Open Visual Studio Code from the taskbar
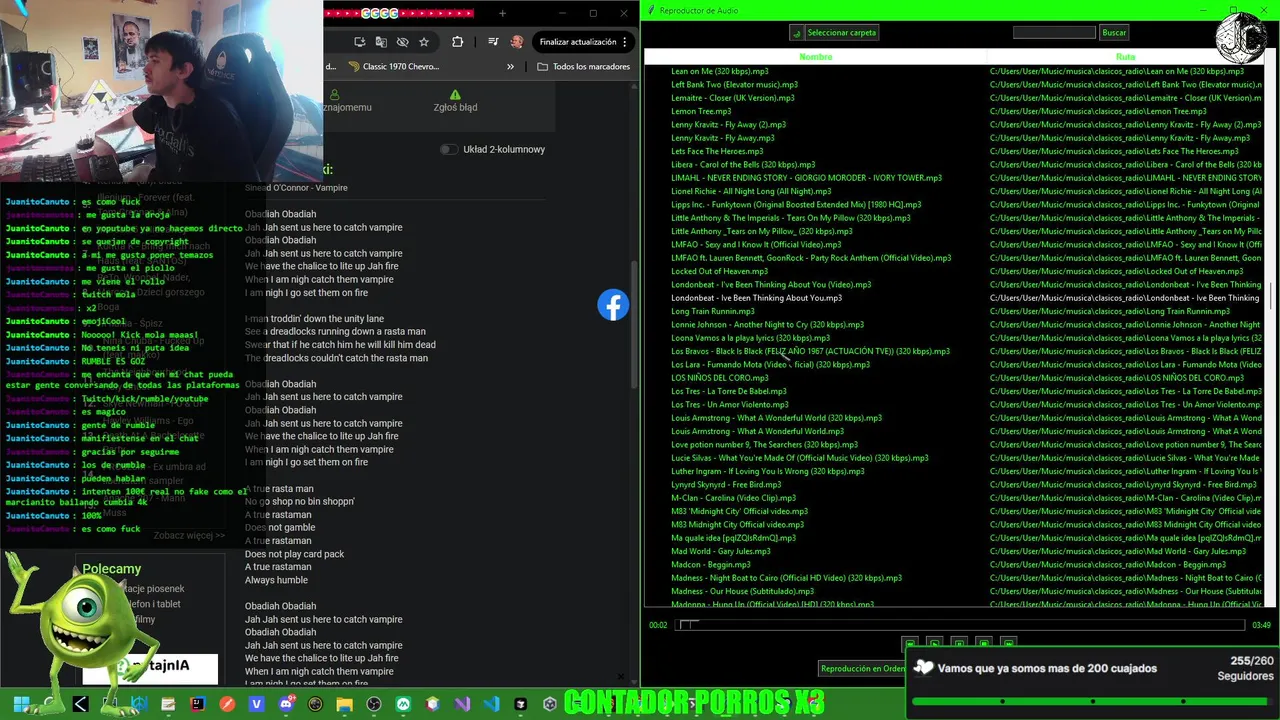This screenshot has height=720, width=1280. (x=491, y=704)
